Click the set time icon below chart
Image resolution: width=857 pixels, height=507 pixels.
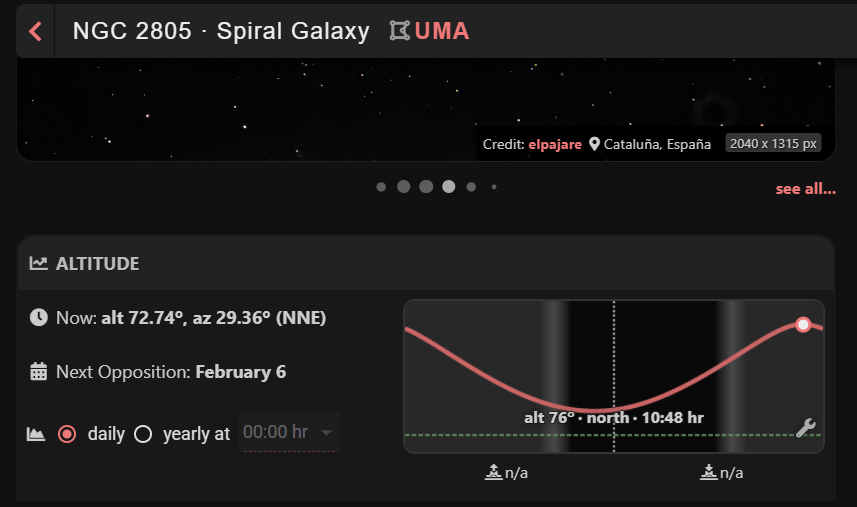(708, 472)
